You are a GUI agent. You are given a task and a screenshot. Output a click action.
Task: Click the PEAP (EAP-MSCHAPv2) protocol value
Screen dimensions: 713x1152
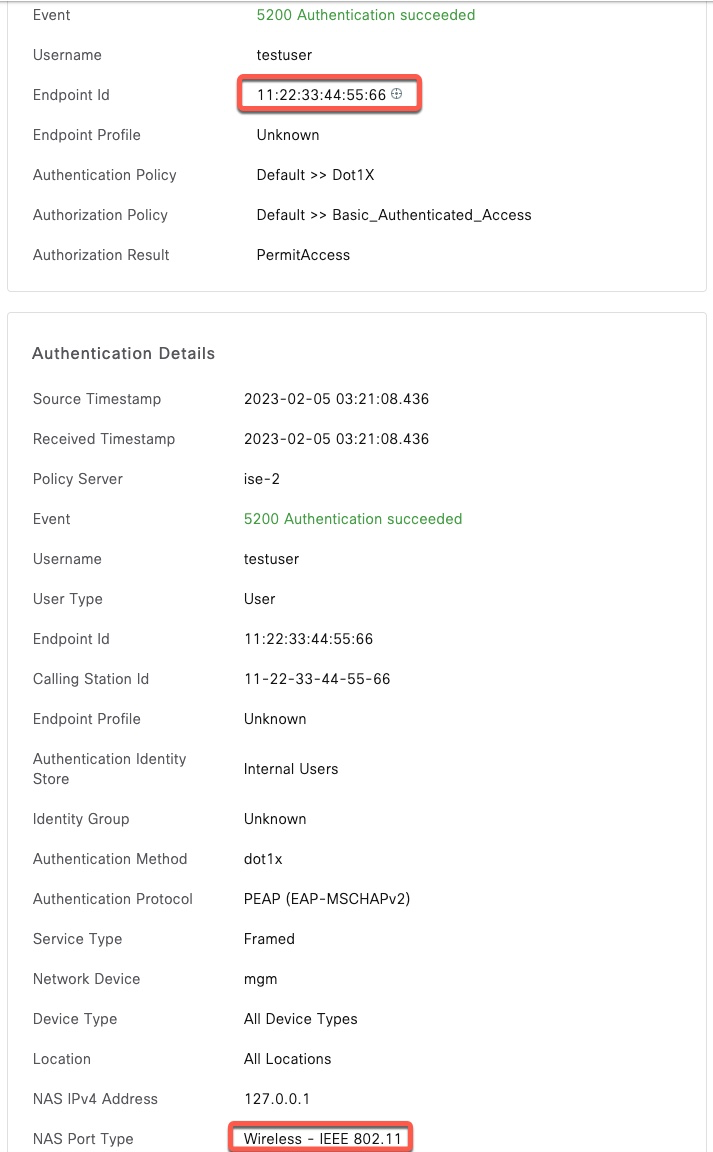(327, 899)
